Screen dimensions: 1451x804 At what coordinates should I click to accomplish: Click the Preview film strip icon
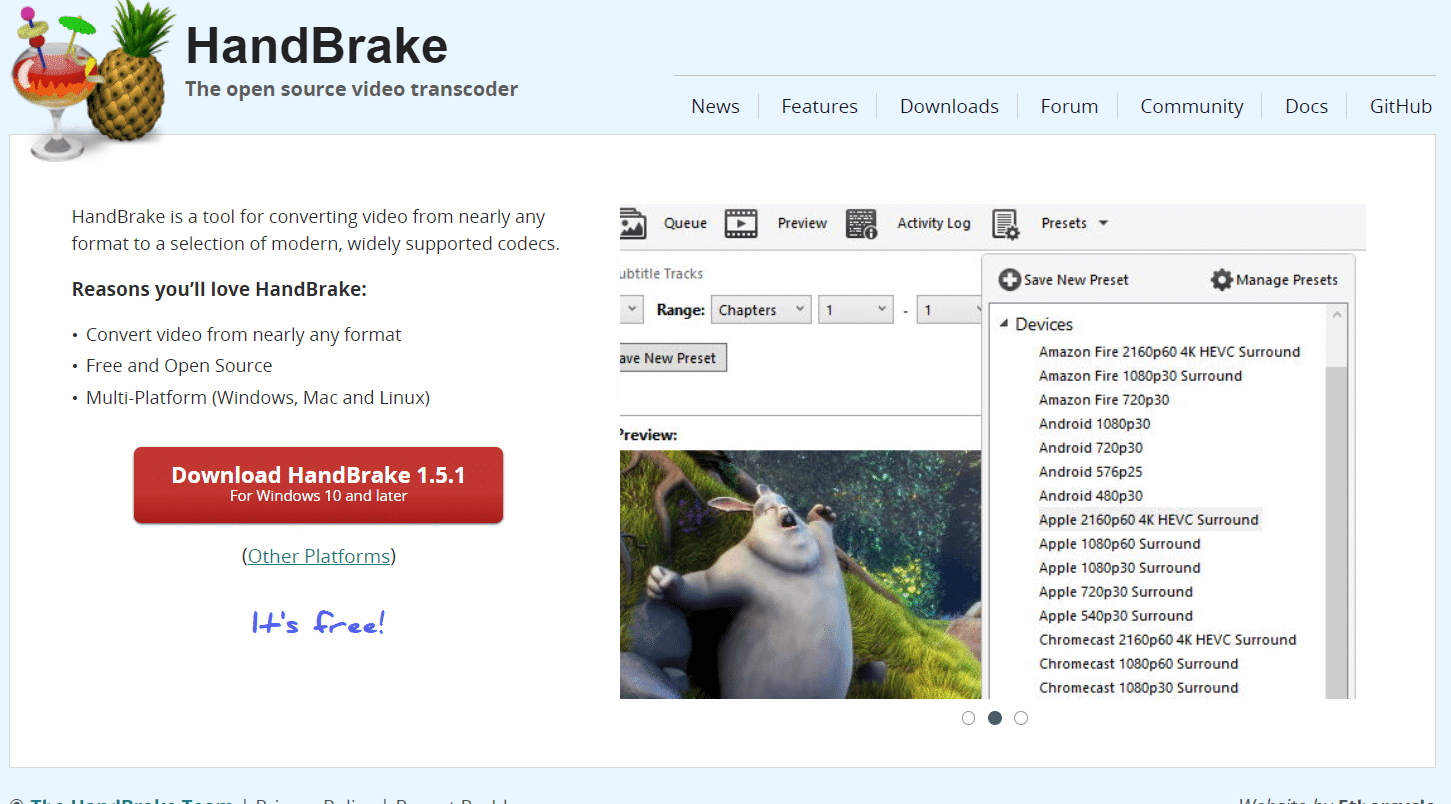(x=741, y=223)
